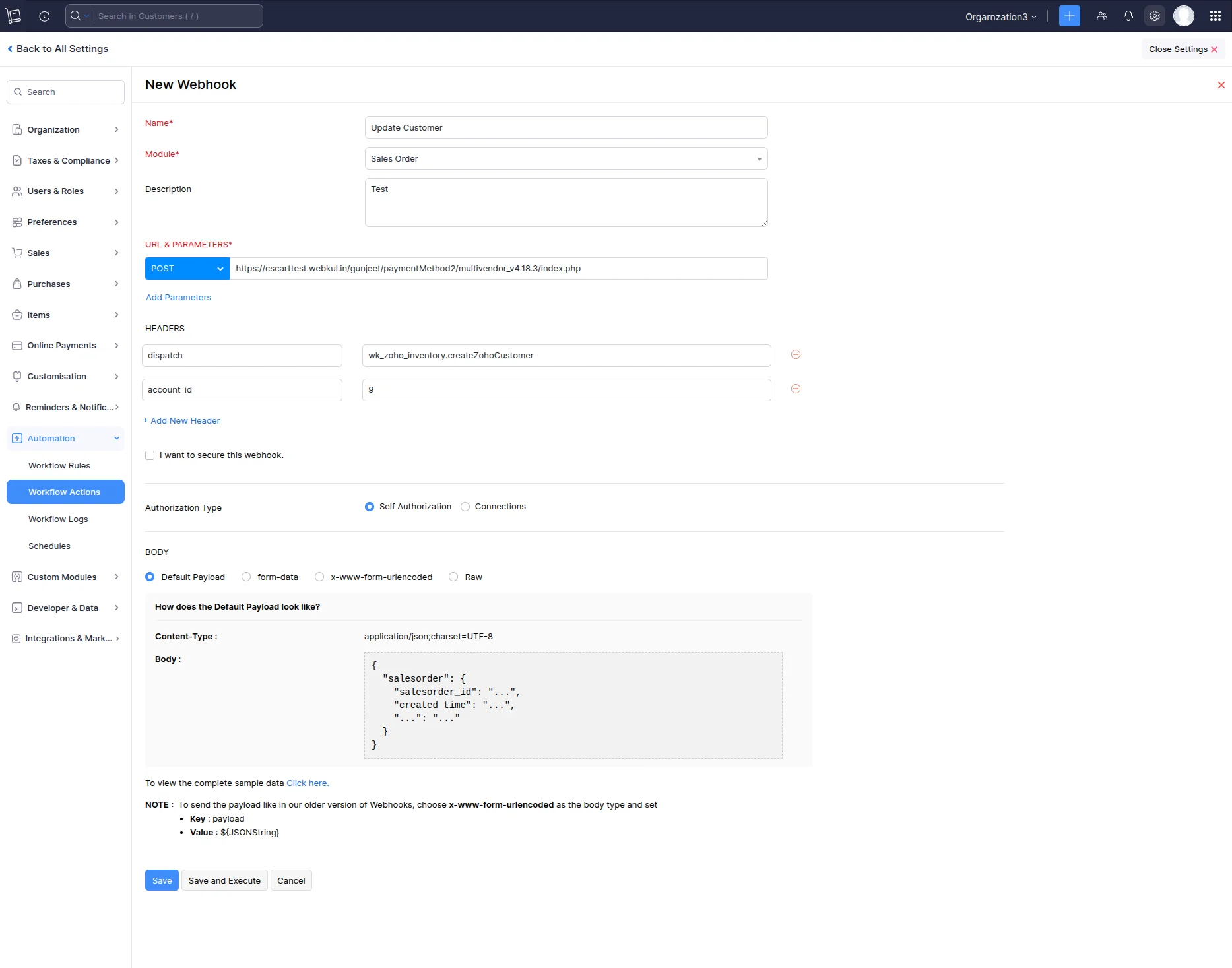Open the Module dropdown showing Sales Order
The image size is (1232, 968).
pyautogui.click(x=566, y=159)
